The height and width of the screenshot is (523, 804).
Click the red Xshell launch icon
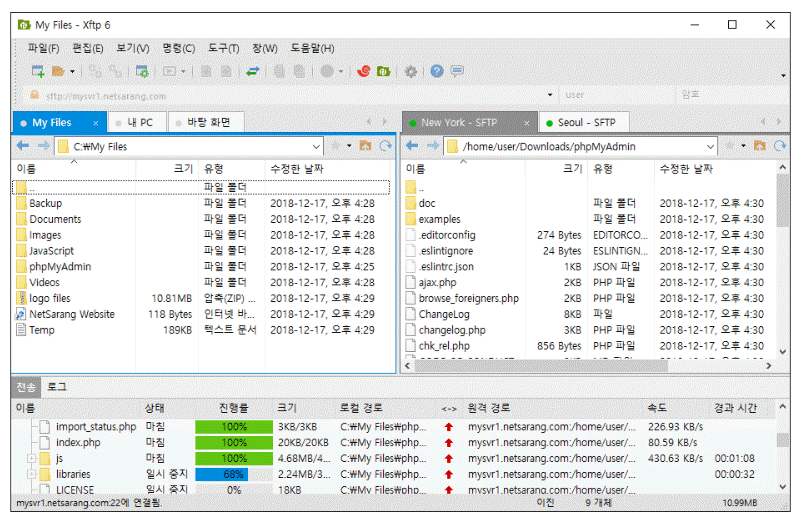click(364, 71)
